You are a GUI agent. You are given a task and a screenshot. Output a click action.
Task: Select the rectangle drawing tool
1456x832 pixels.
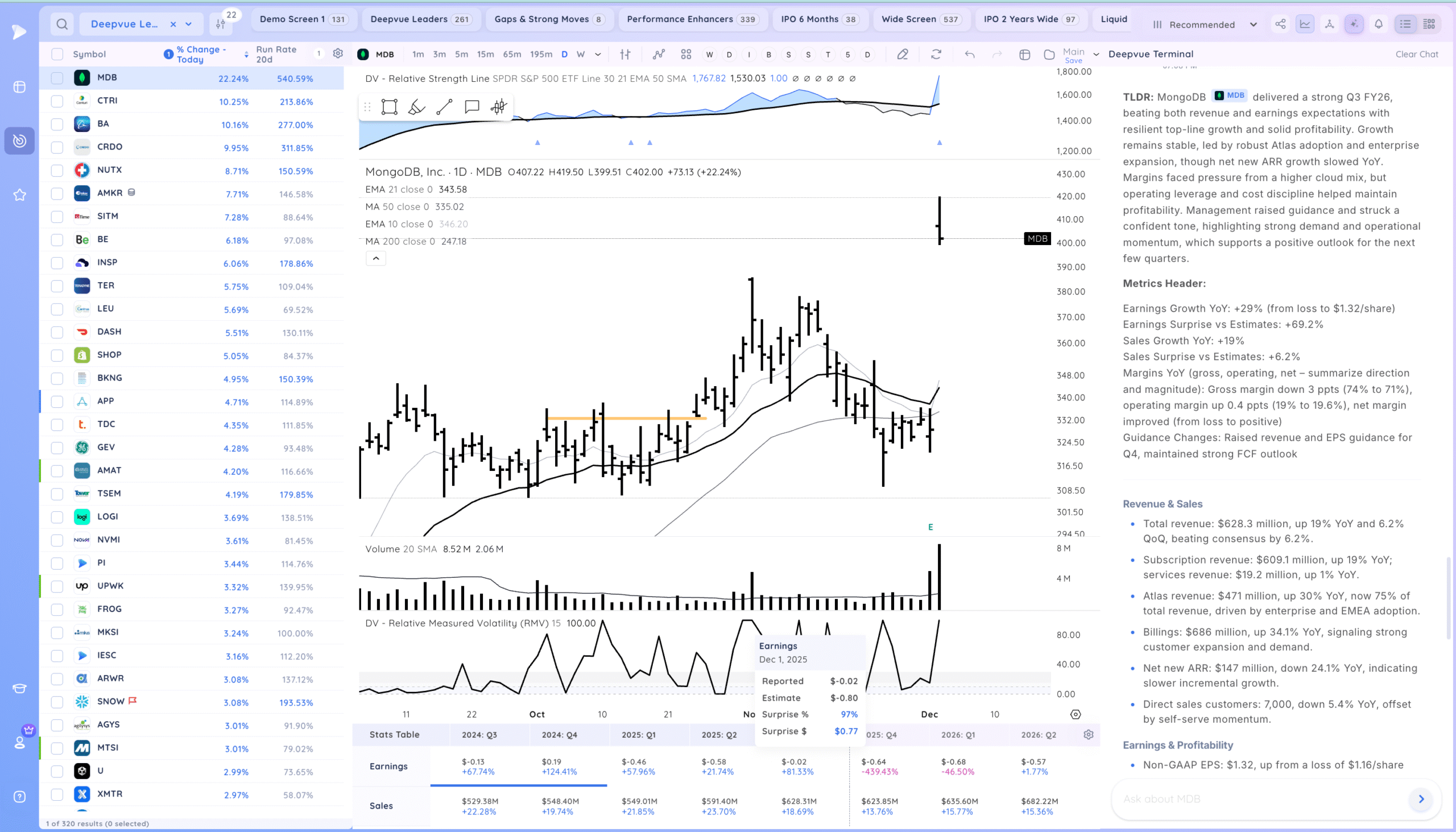(389, 107)
